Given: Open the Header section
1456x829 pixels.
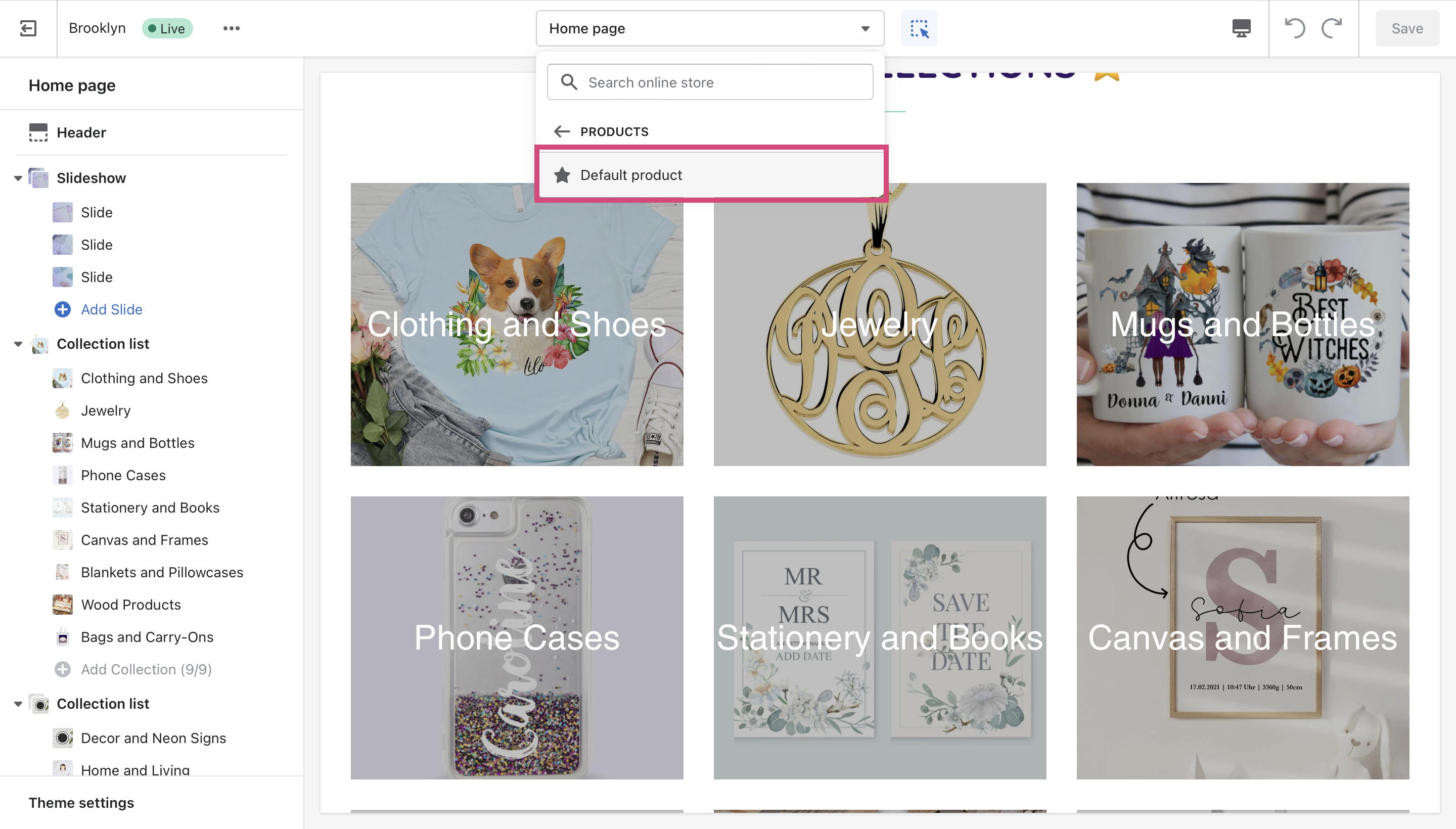Looking at the screenshot, I should click(x=81, y=132).
